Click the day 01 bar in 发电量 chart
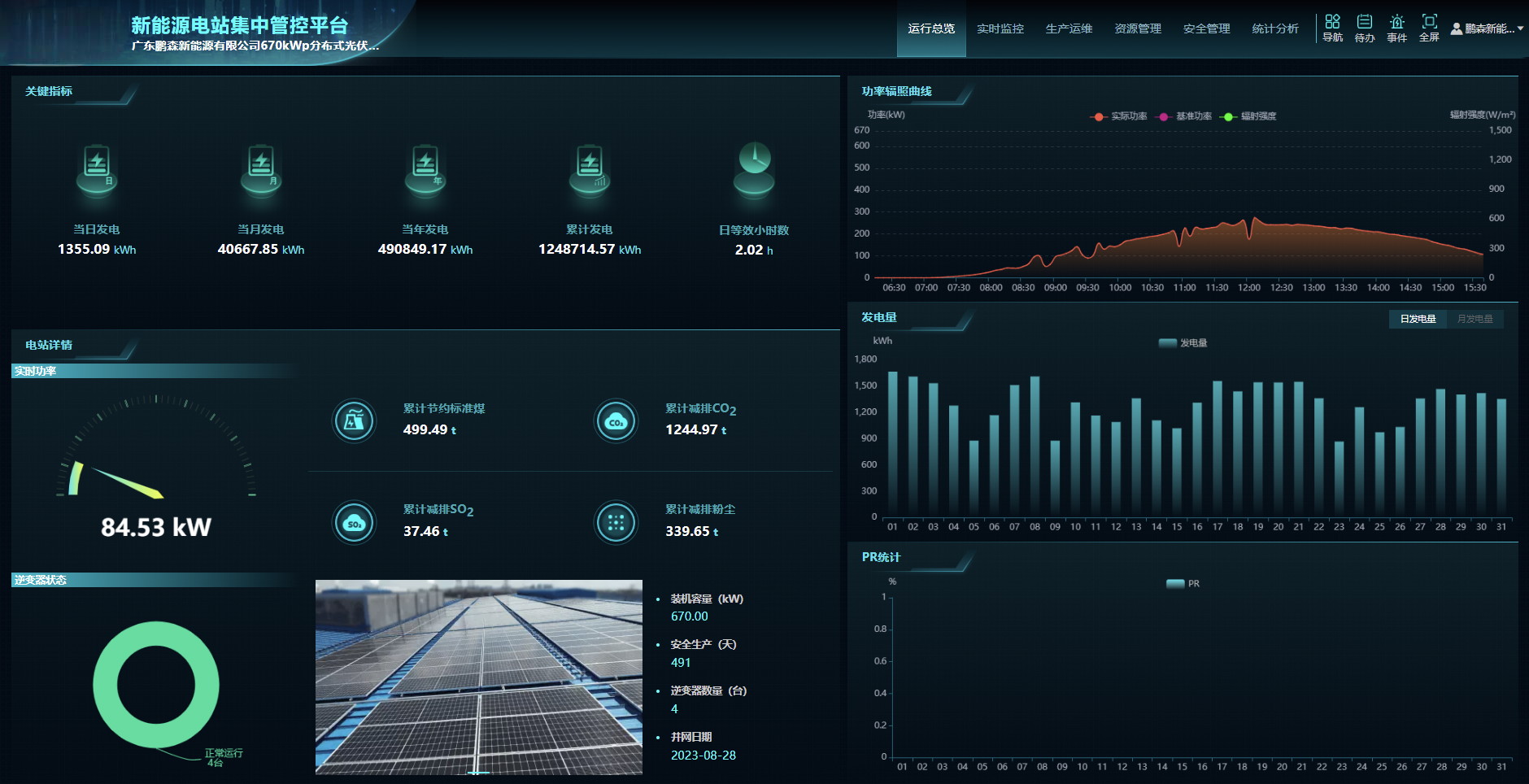 tap(892, 443)
